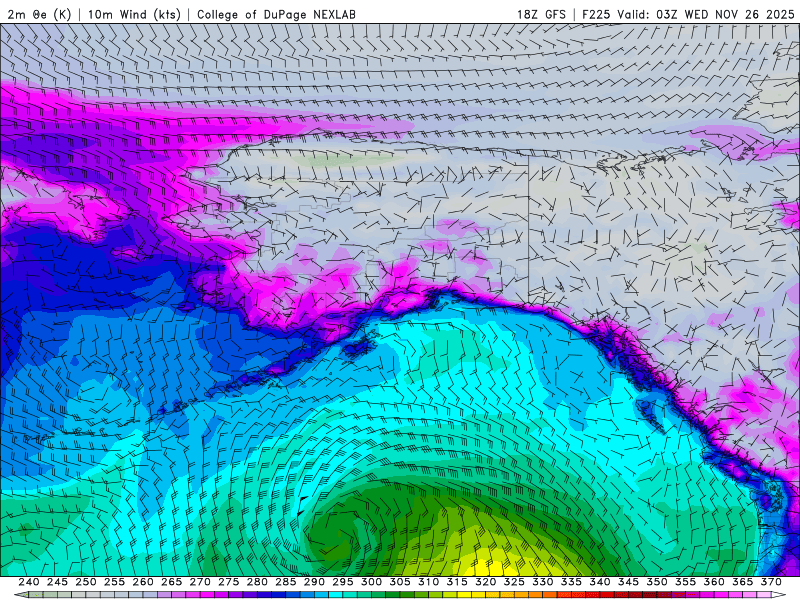The height and width of the screenshot is (600, 800).
Task: Click the "2m θe (K)" title label
Action: coord(39,14)
